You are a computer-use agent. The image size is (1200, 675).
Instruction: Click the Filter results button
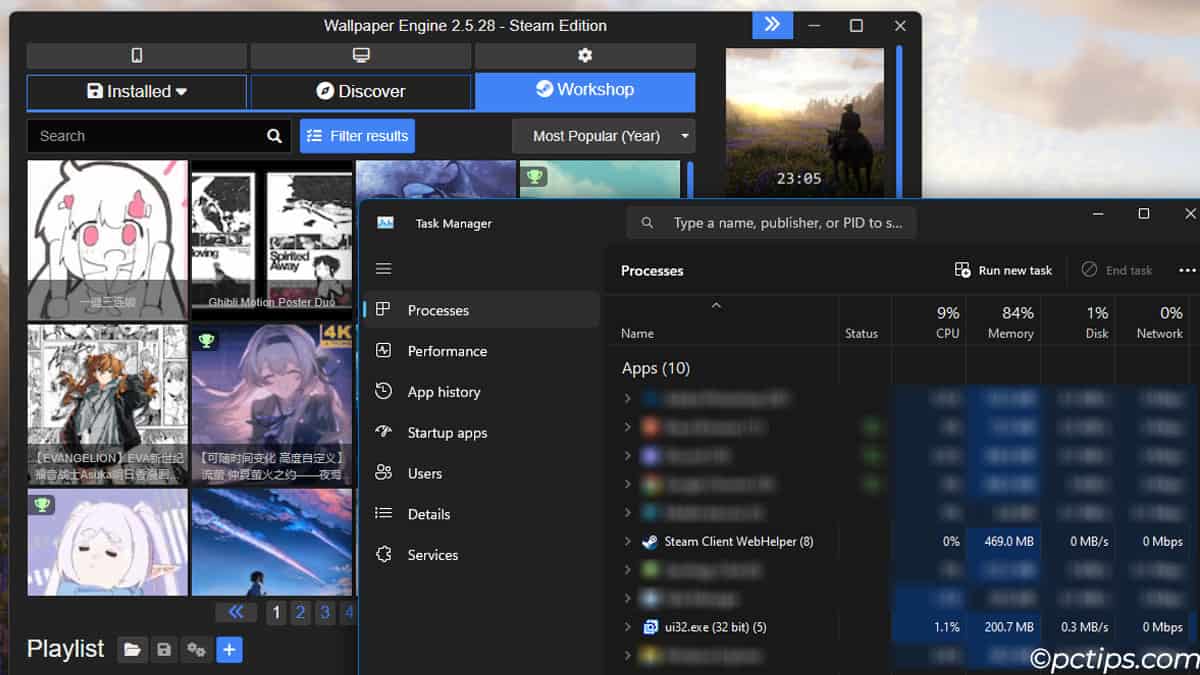coord(357,136)
